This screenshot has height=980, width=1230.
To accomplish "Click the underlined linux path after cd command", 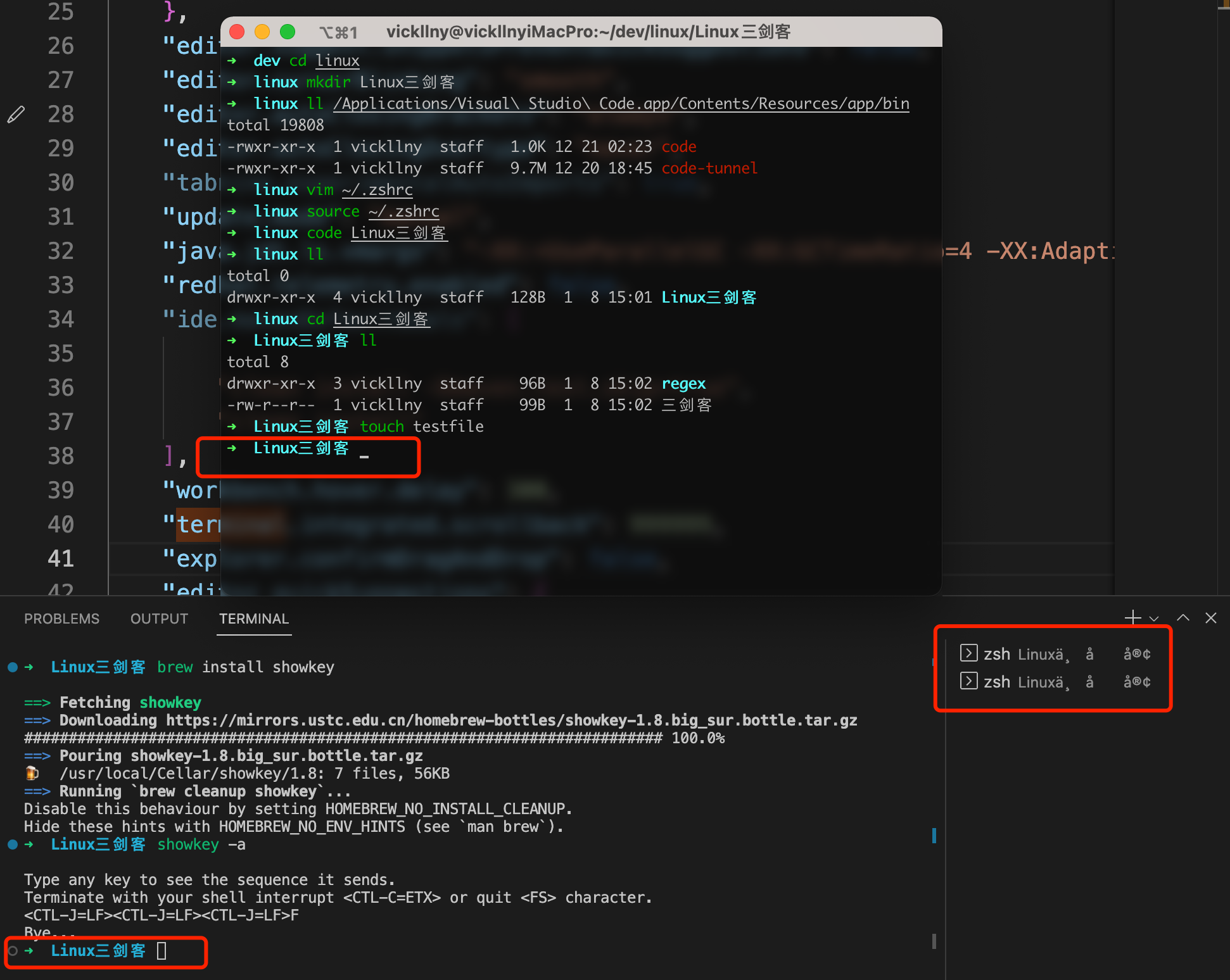I will [337, 60].
